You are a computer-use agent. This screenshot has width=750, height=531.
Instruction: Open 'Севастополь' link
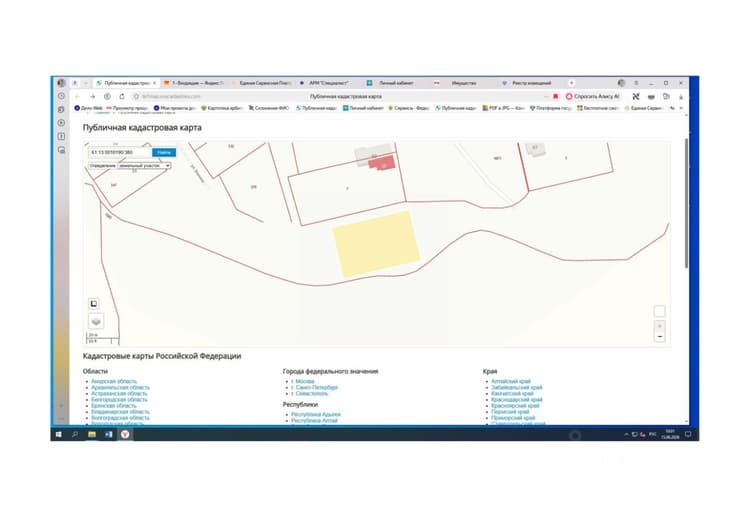(312, 393)
